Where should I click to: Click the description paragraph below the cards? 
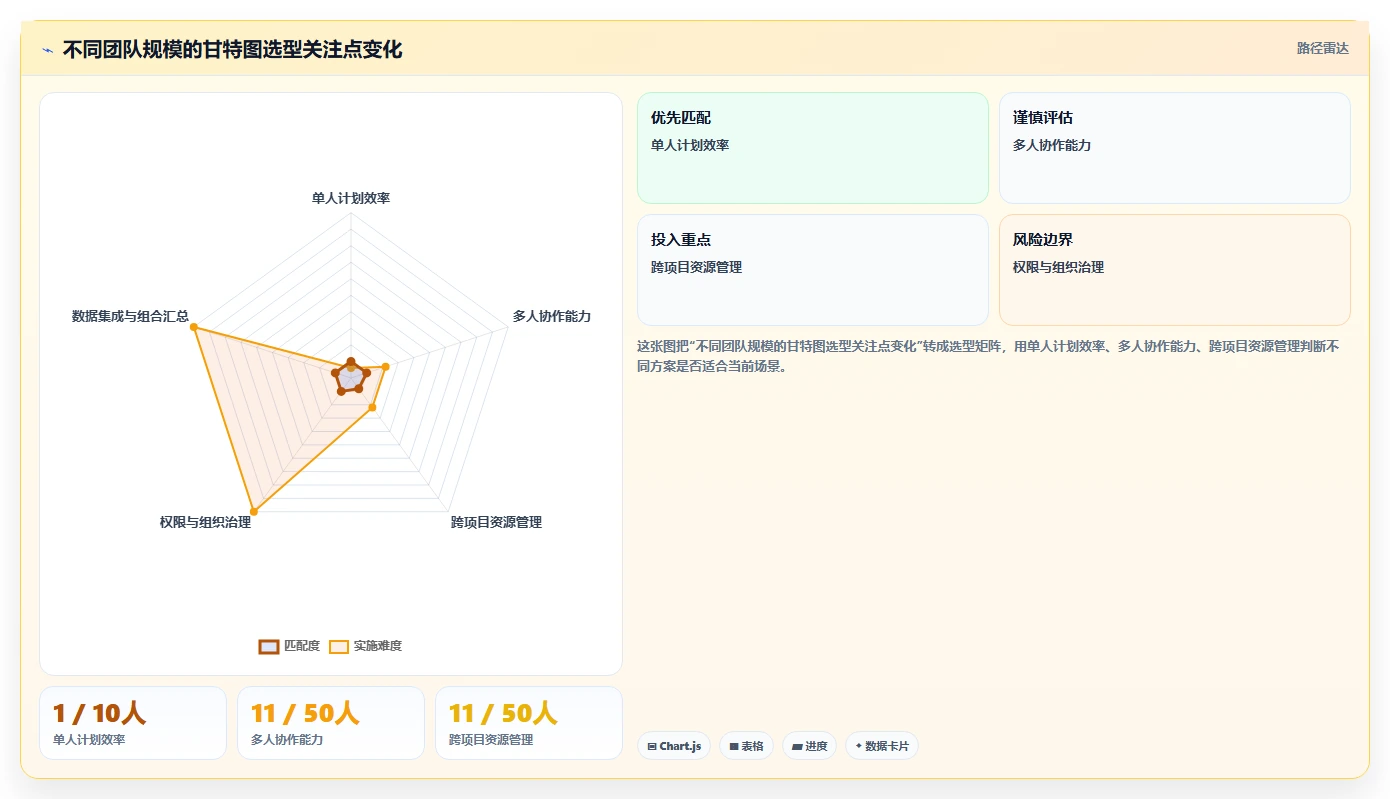[x=994, y=356]
